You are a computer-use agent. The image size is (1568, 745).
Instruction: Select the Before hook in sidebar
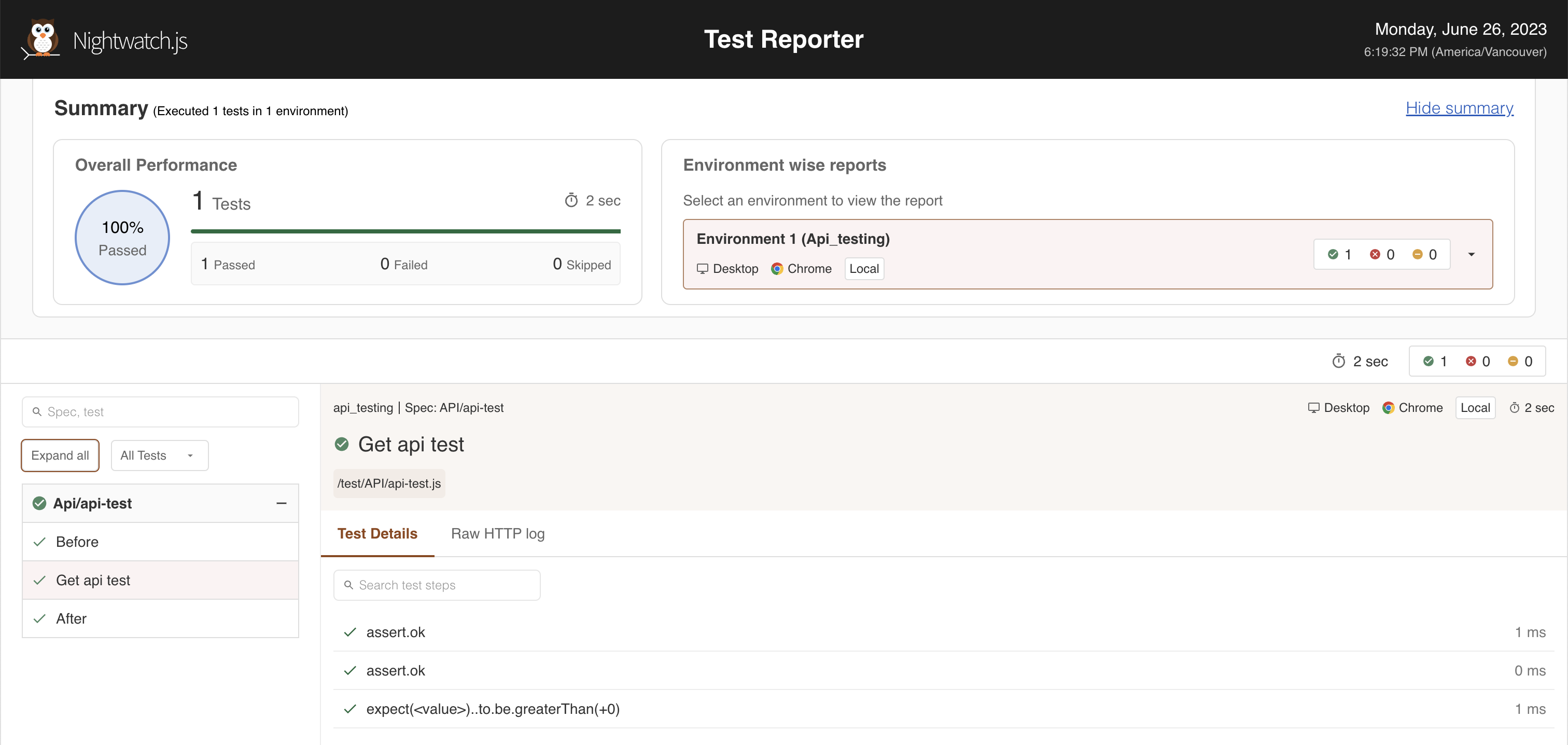click(x=77, y=542)
